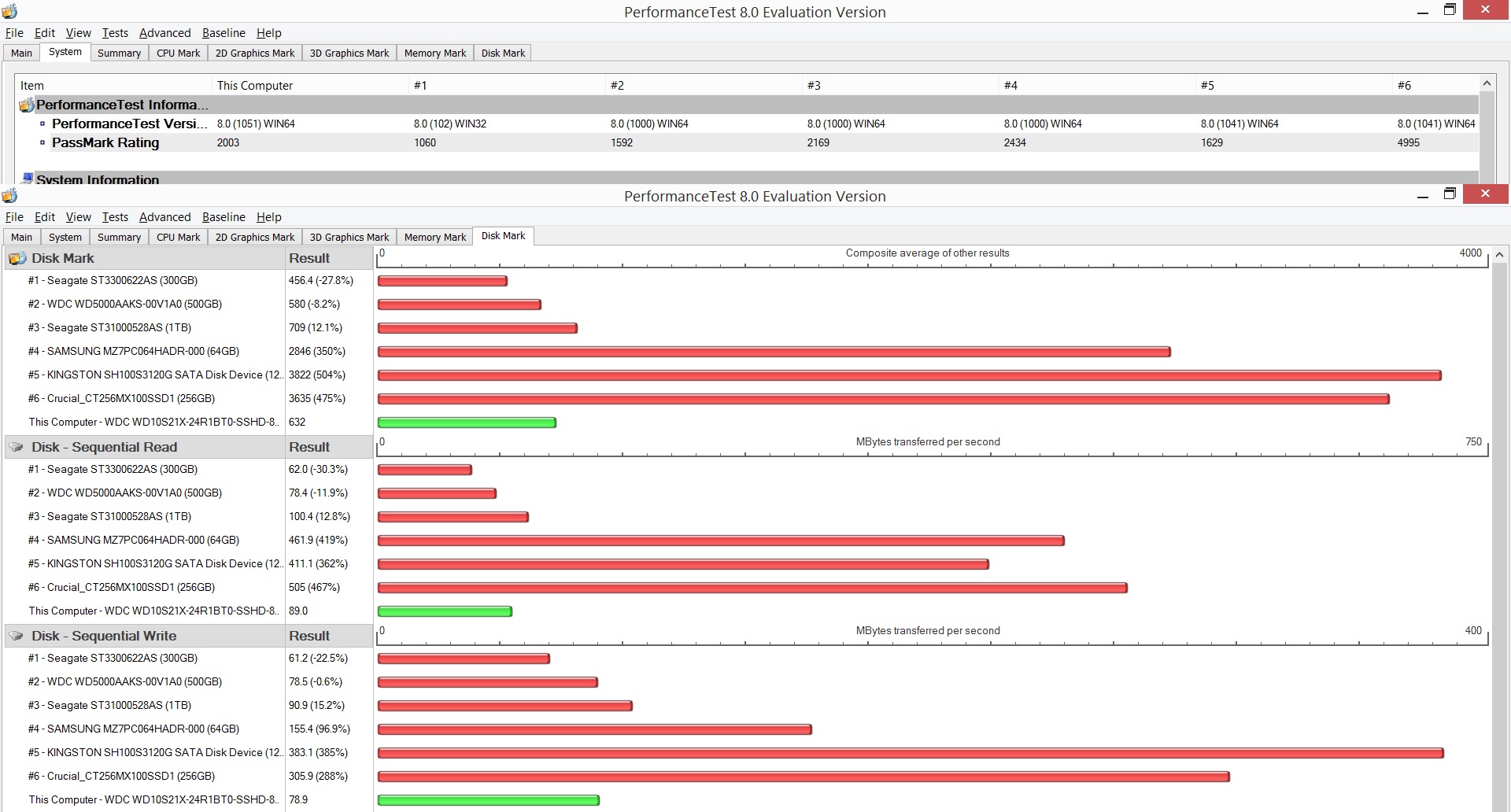Image resolution: width=1511 pixels, height=812 pixels.
Task: Switch to Memory Mark tab in lower window
Action: click(434, 237)
